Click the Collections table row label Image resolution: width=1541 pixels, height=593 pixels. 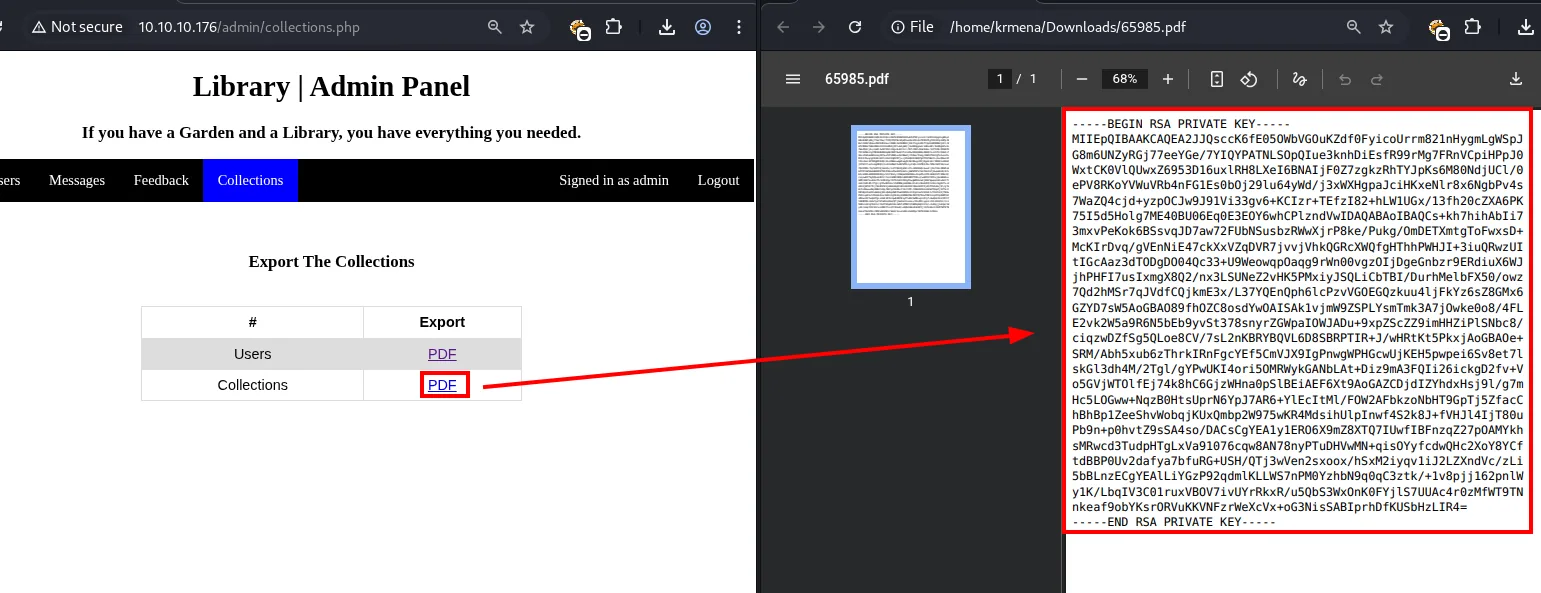click(x=252, y=385)
